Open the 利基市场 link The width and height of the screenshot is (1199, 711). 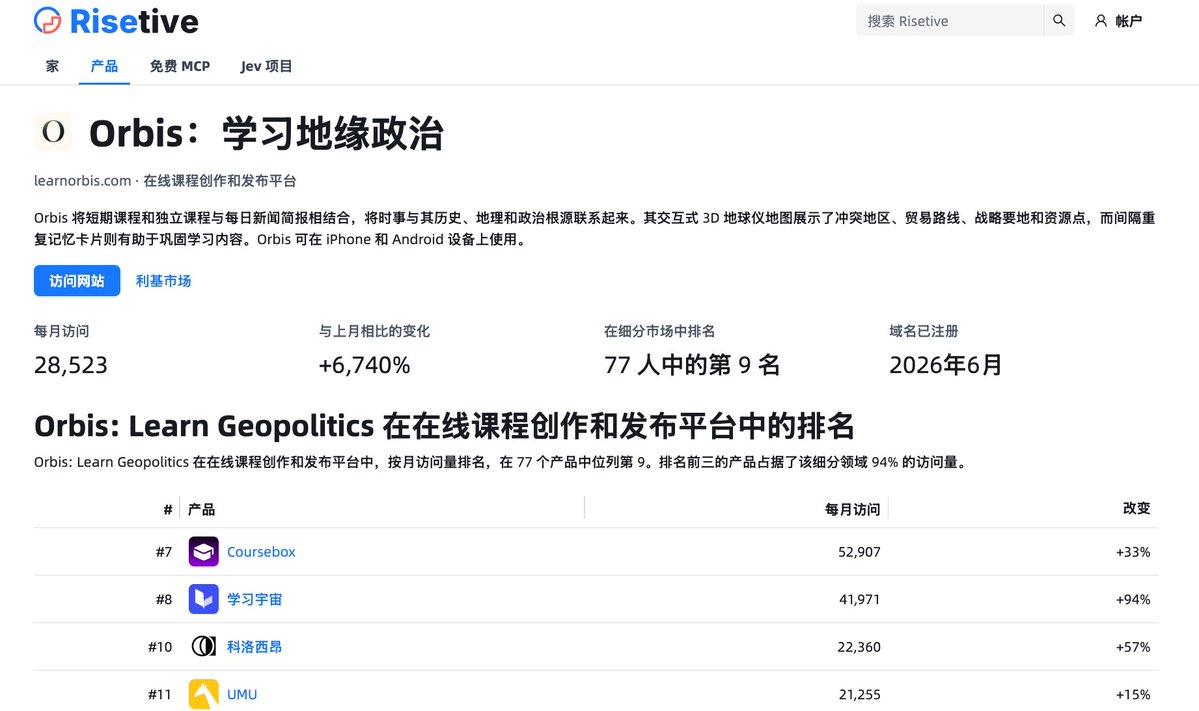[x=163, y=281]
